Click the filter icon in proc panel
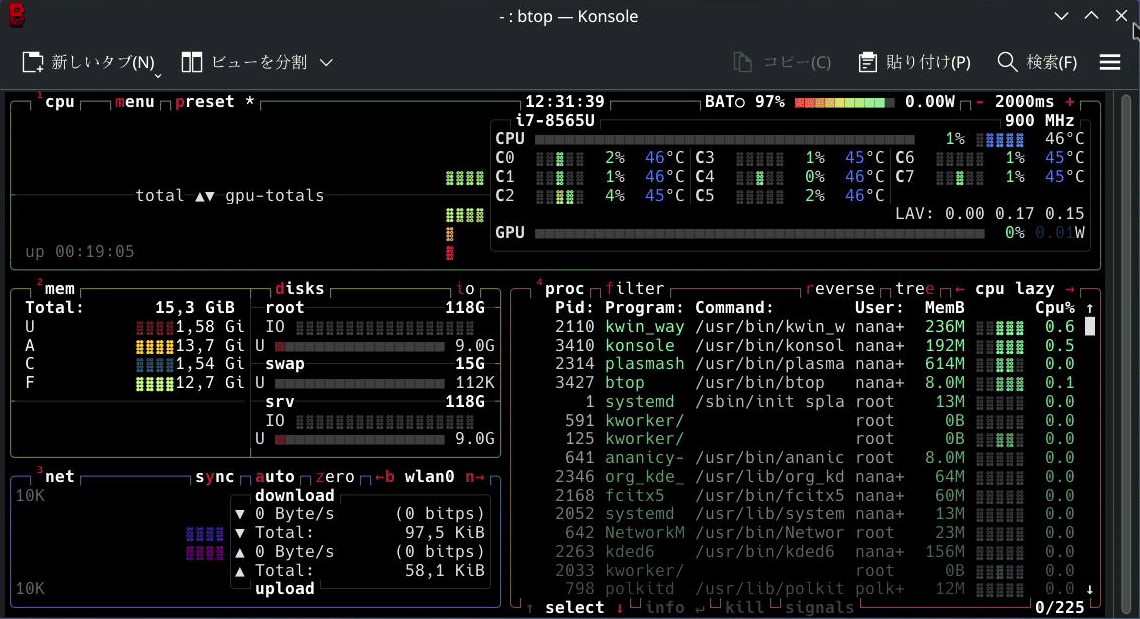1140x619 pixels. click(x=634, y=288)
